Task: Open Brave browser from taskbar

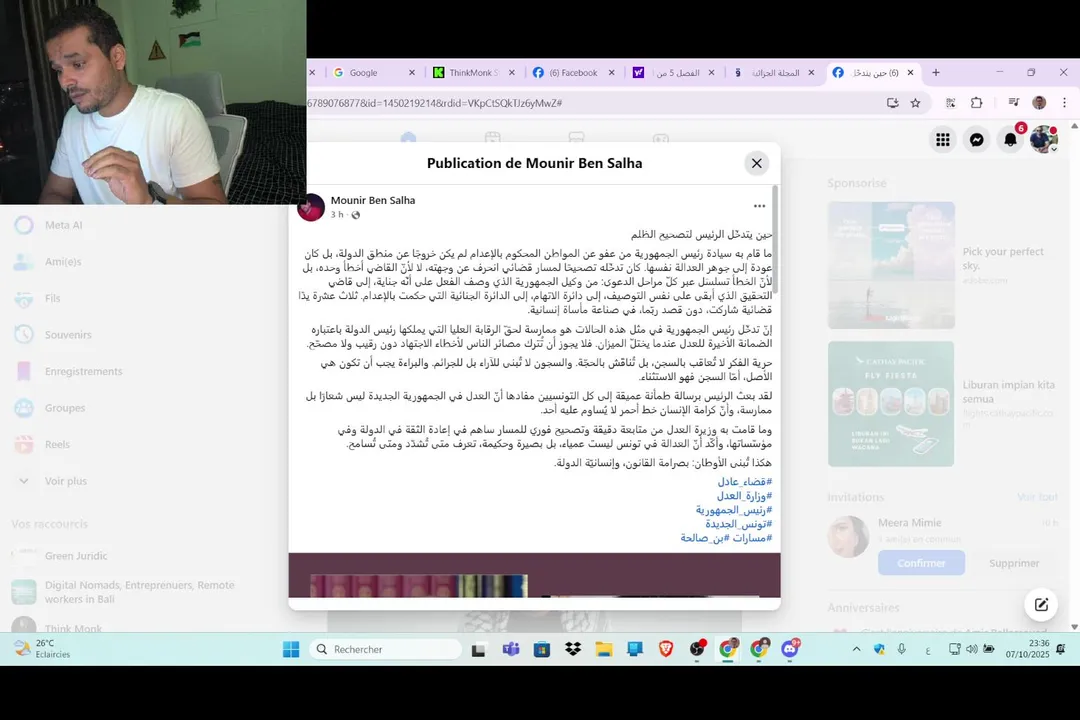Action: tap(666, 649)
